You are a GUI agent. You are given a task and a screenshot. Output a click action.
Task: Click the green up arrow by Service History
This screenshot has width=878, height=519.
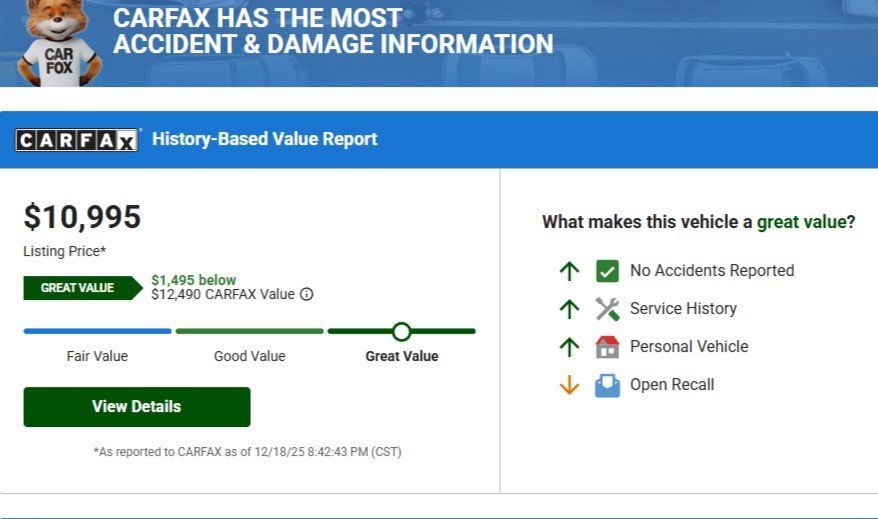[569, 309]
